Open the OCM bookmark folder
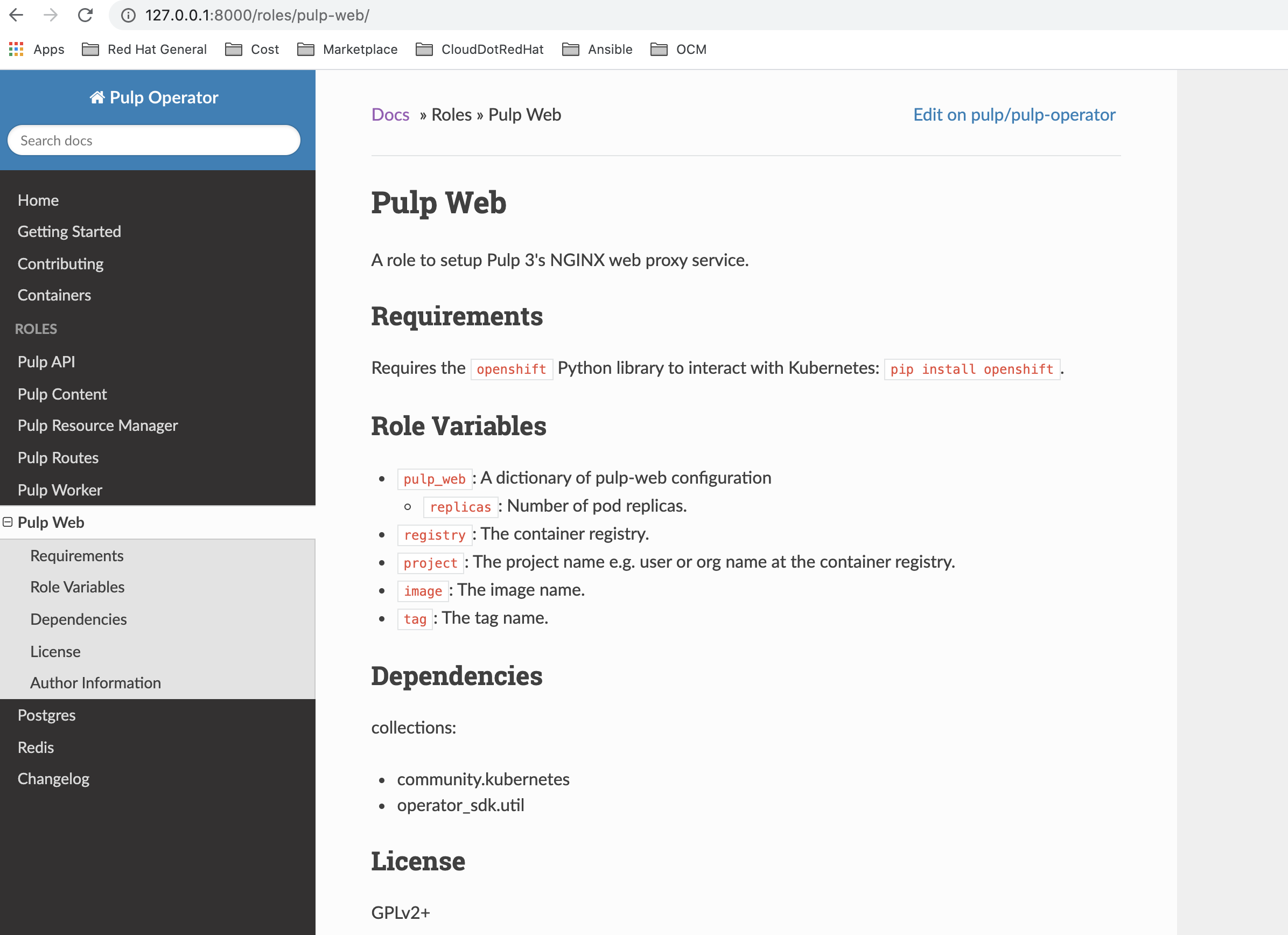Viewport: 1288px width, 935px height. 678,50
